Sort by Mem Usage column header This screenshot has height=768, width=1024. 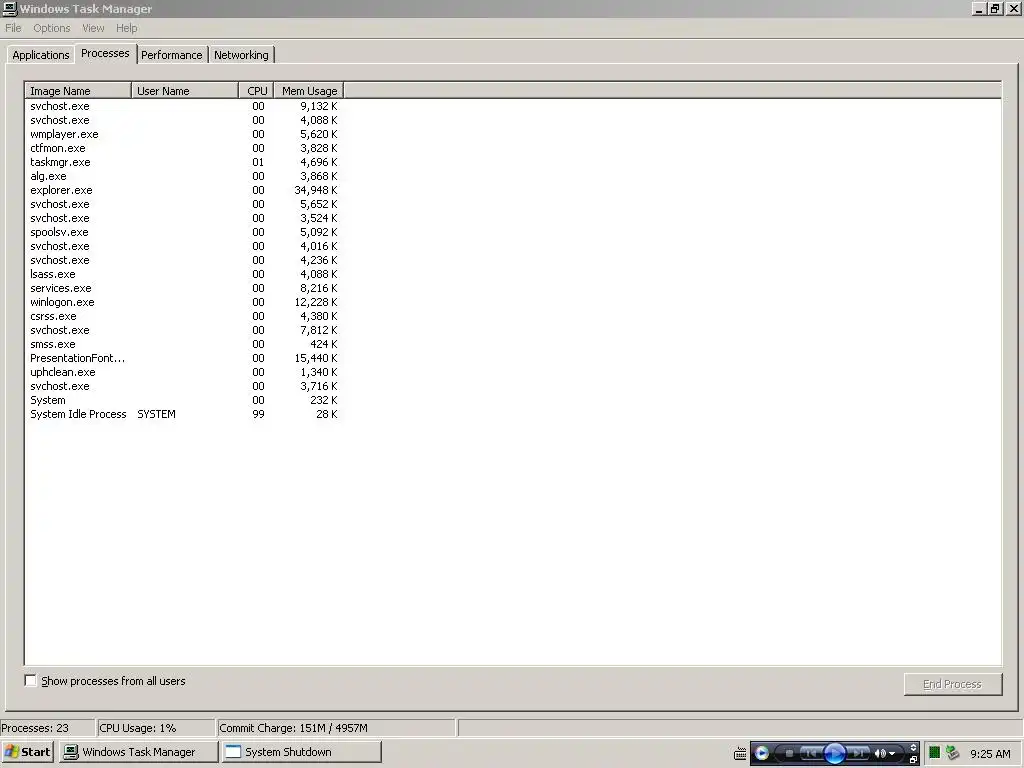pos(309,91)
